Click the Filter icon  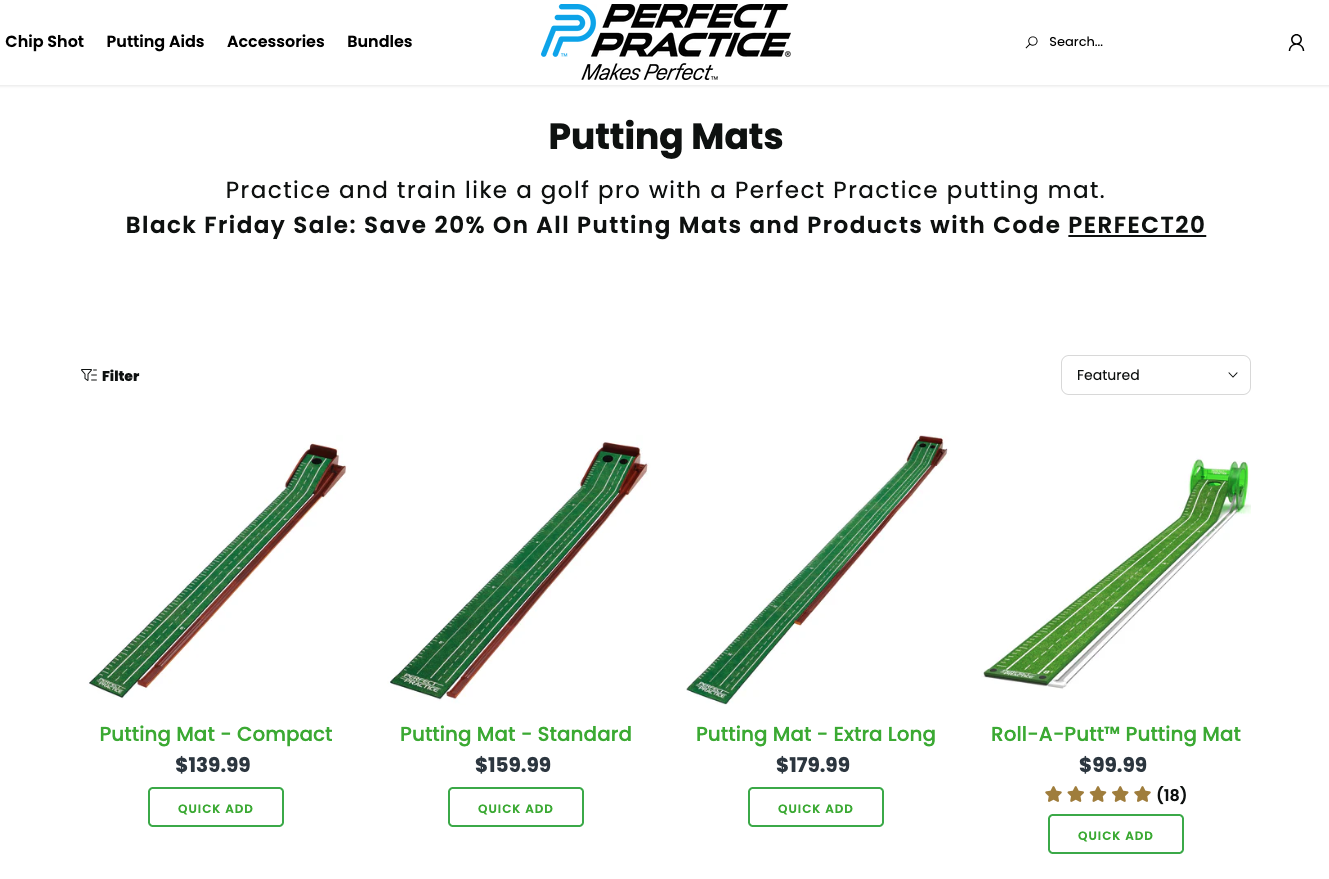(x=89, y=376)
